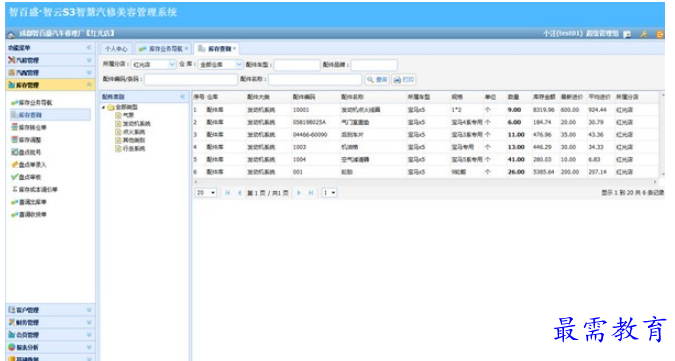Screen dimensions: 675x361
Task: Select 发动机系统 category in the tree
Action: click(x=133, y=123)
